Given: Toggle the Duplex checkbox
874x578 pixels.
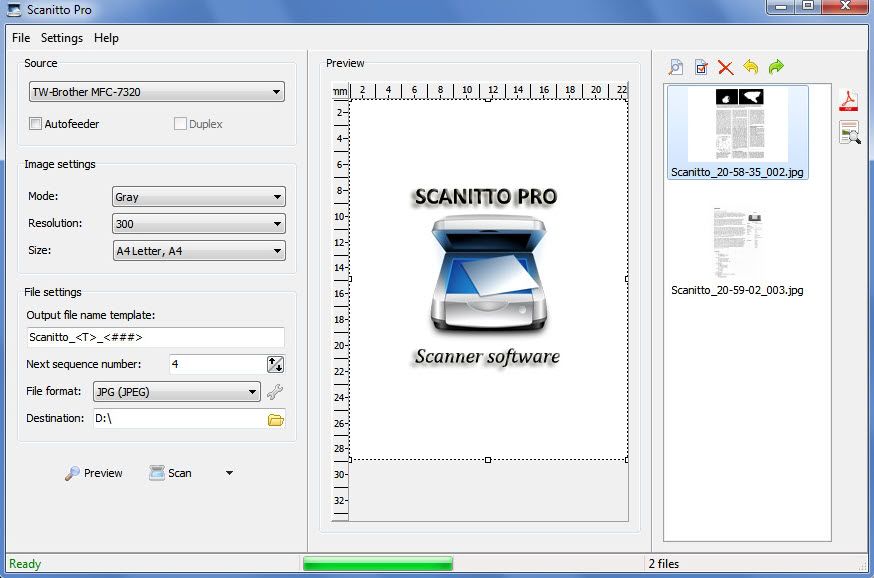Looking at the screenshot, I should 181,124.
